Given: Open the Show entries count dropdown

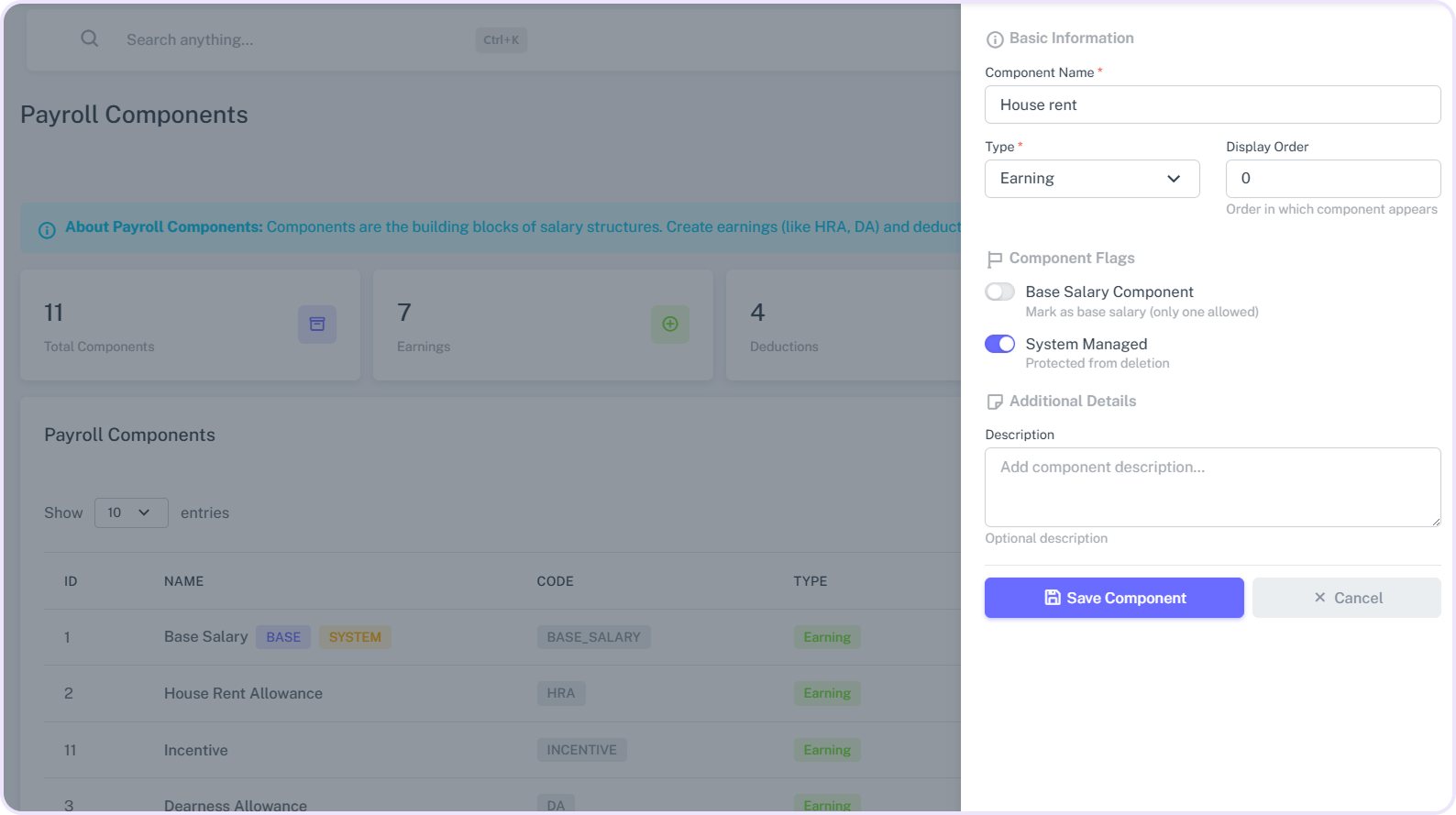Looking at the screenshot, I should pos(131,512).
